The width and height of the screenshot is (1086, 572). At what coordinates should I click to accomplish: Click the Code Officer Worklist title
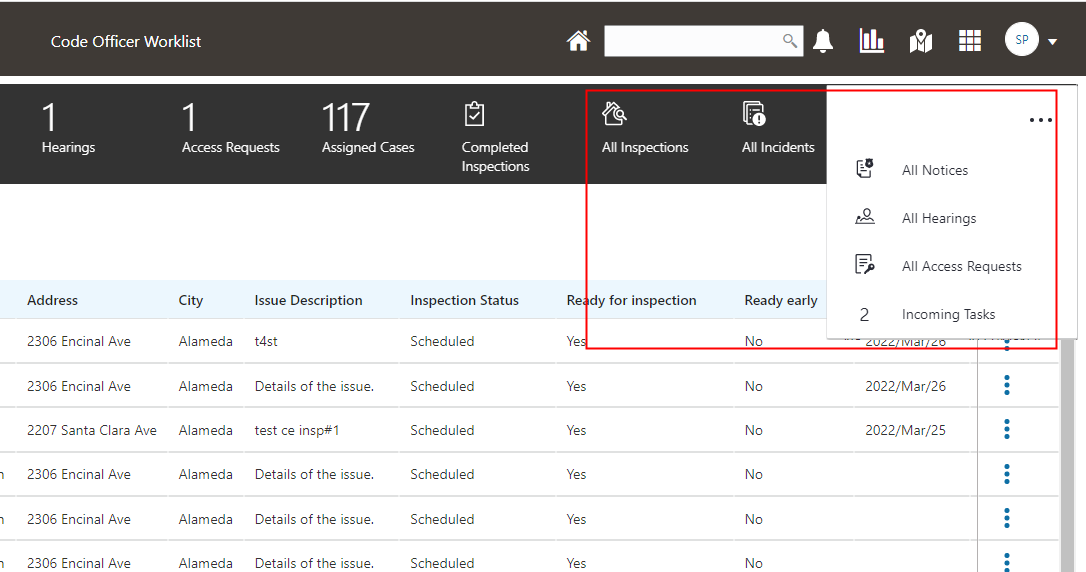coord(125,42)
